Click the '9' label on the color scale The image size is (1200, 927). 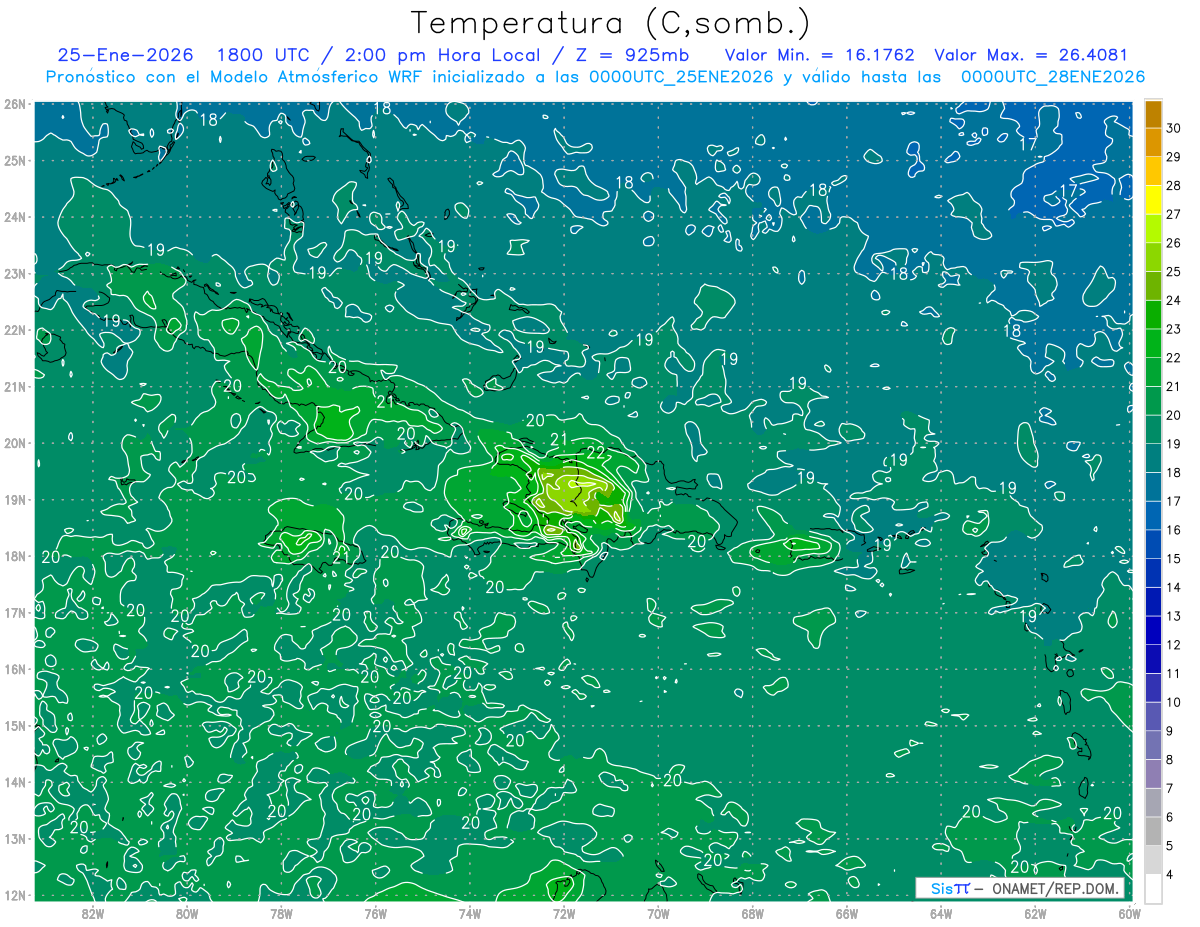1170,730
